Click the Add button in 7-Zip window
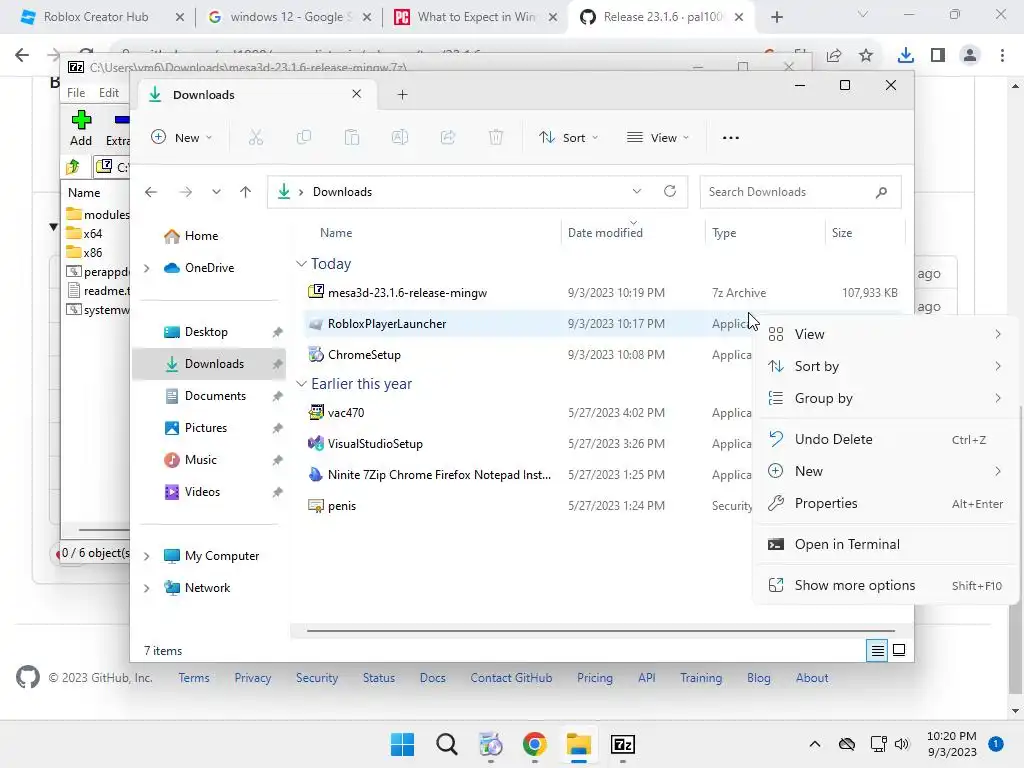The width and height of the screenshot is (1024, 768). point(81,128)
